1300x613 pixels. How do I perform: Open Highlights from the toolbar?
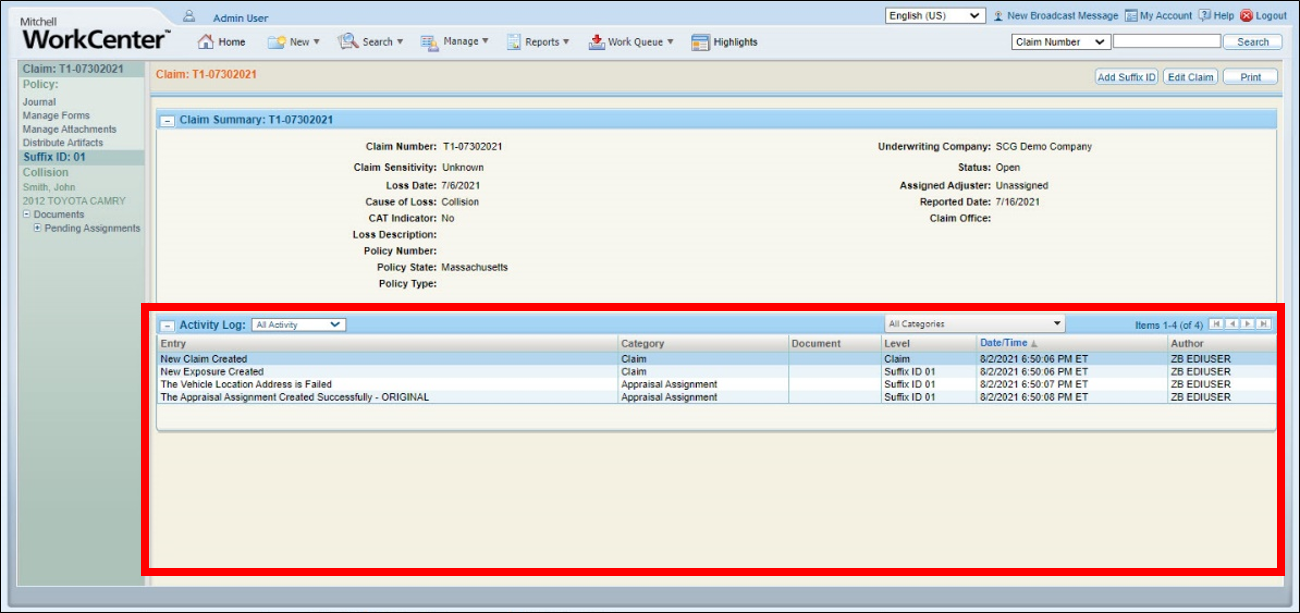pos(724,42)
